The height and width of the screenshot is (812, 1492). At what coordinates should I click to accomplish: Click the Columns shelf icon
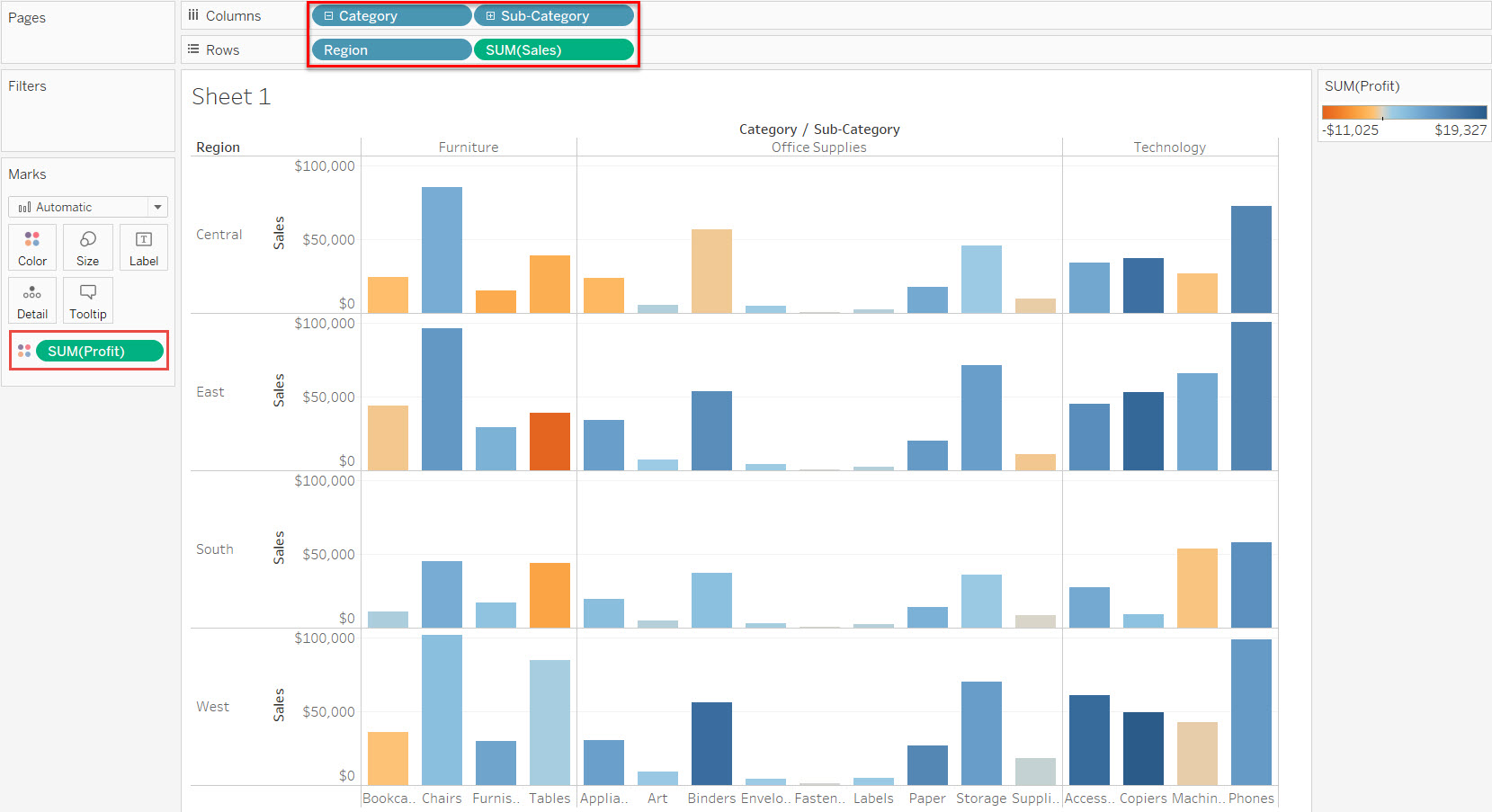(x=193, y=15)
